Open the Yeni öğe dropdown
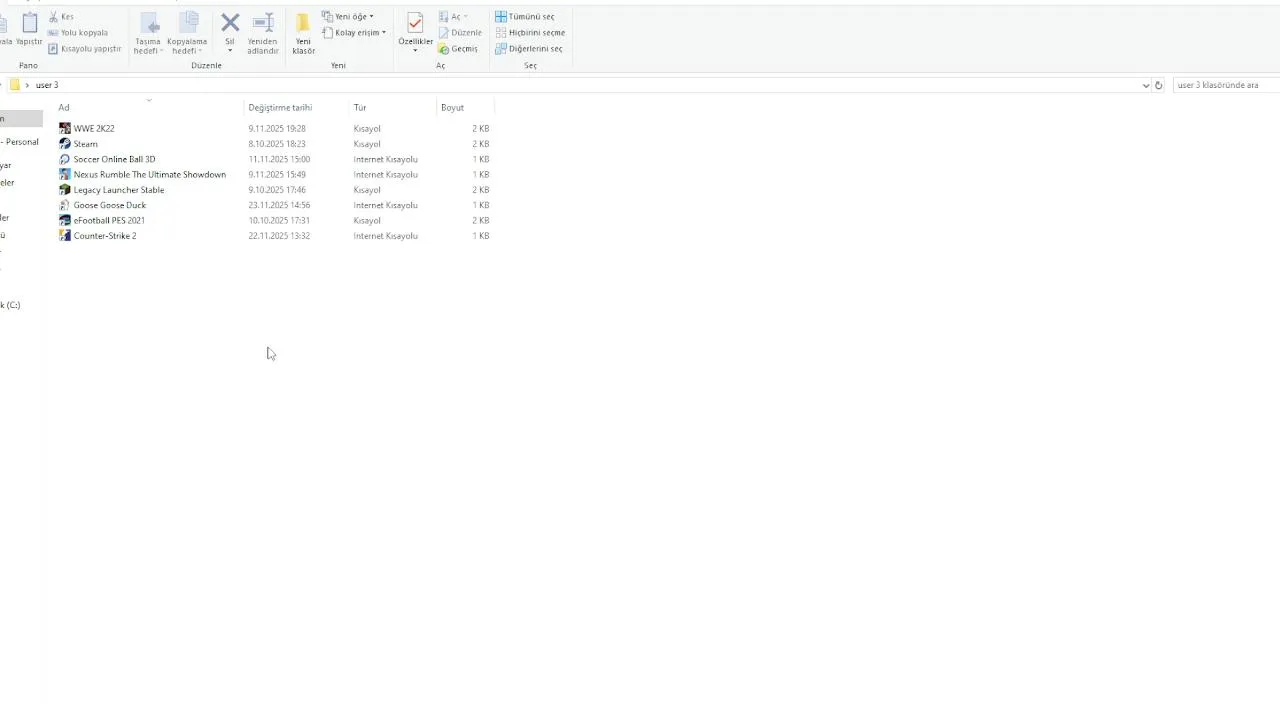Image resolution: width=1280 pixels, height=720 pixels. coord(348,17)
